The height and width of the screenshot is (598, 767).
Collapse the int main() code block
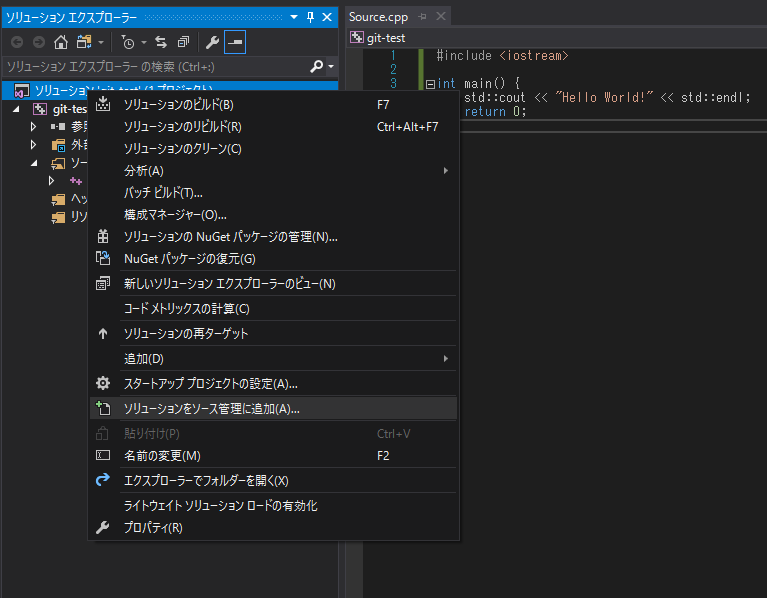point(430,84)
